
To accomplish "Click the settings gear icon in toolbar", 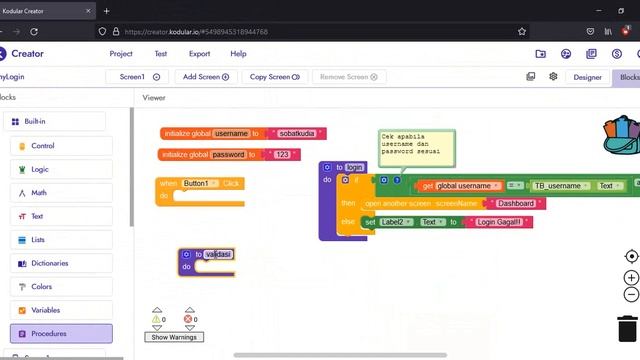I will [x=553, y=76].
